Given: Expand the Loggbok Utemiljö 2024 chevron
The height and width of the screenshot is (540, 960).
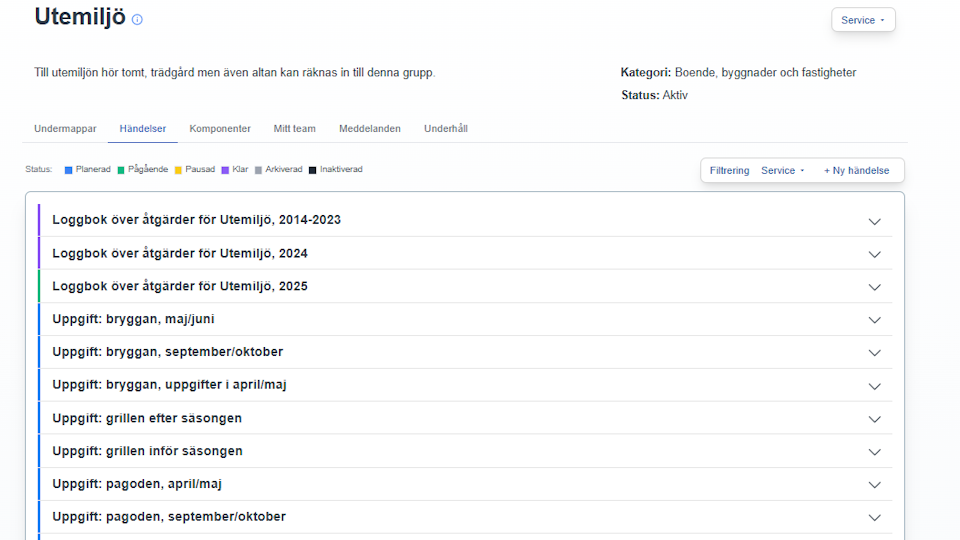Looking at the screenshot, I should (x=874, y=254).
